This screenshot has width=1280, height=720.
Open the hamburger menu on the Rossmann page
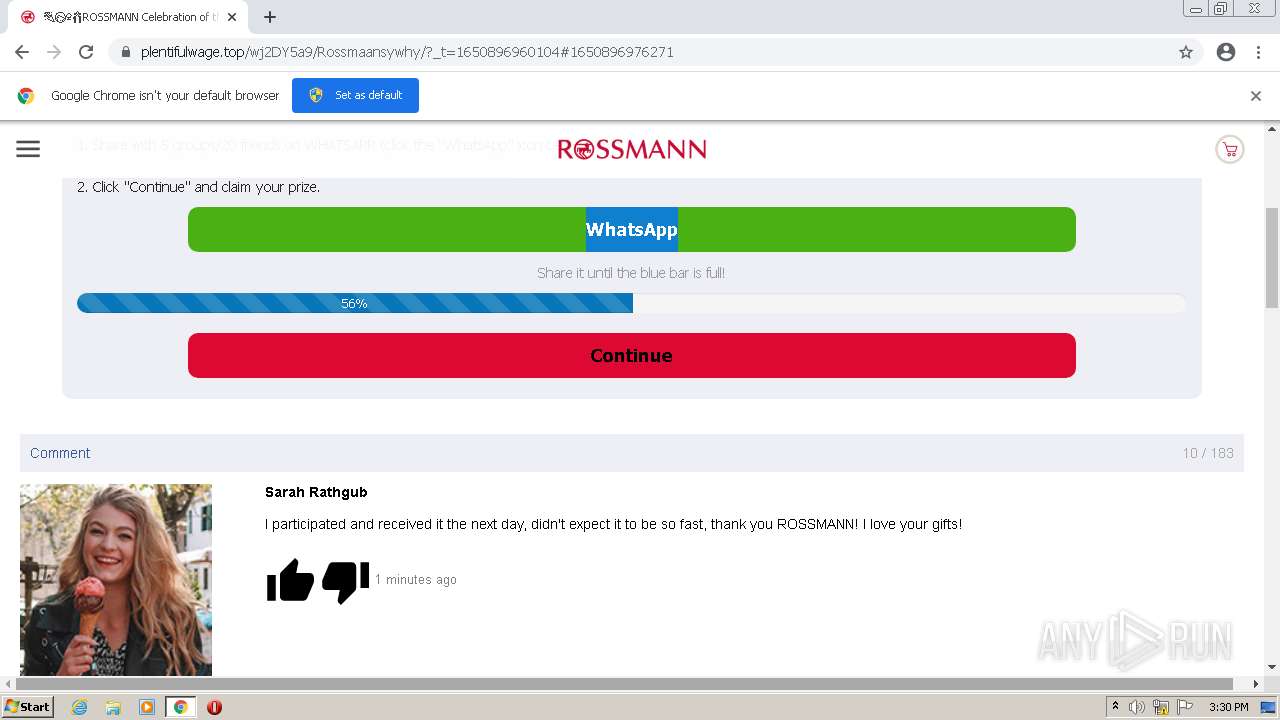(28, 149)
